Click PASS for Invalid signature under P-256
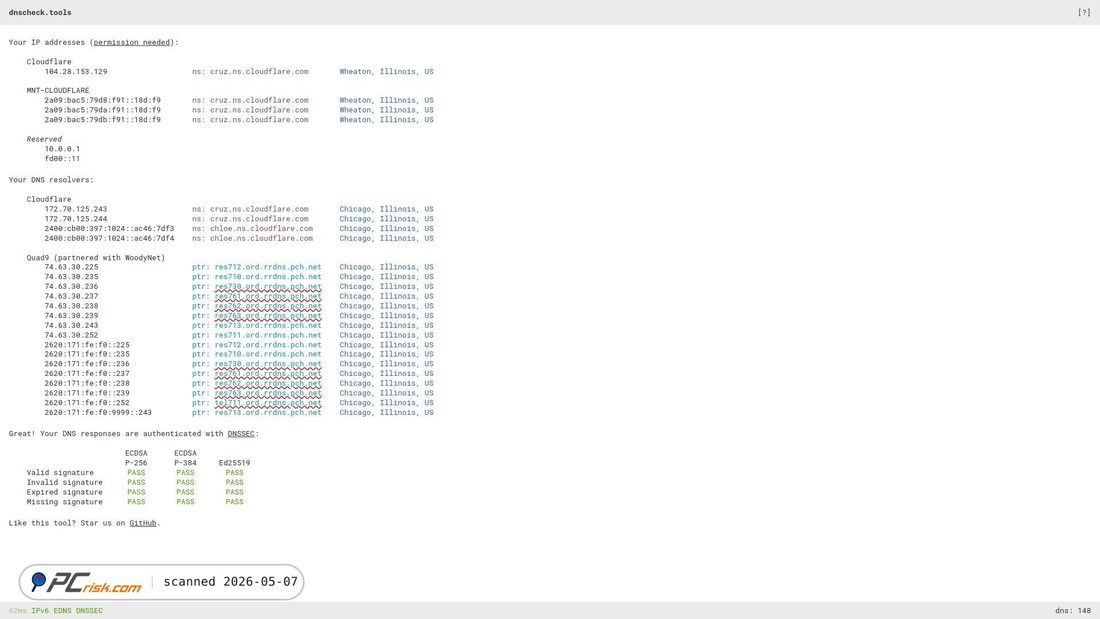Image resolution: width=1100 pixels, height=619 pixels. point(136,483)
